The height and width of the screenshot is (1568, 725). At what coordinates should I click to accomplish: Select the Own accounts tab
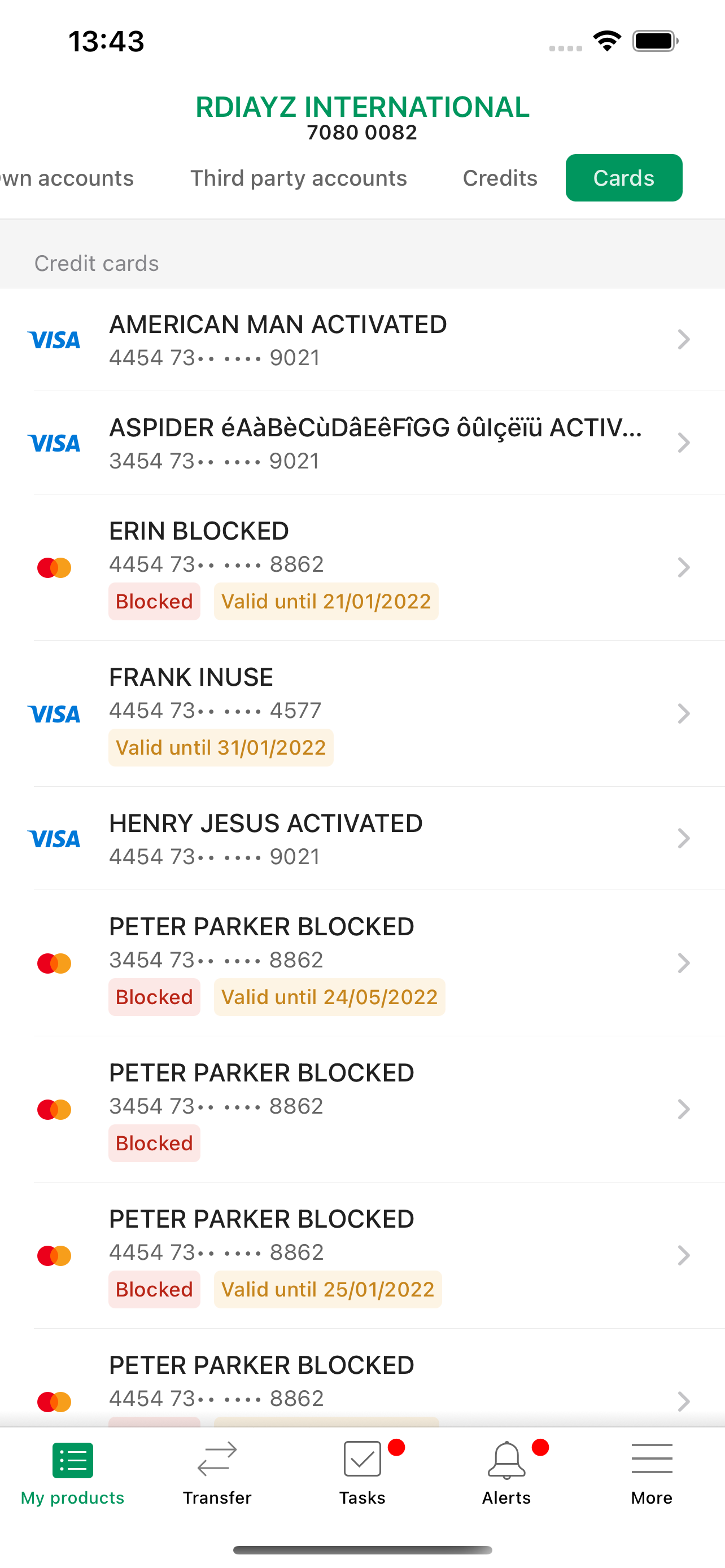[67, 178]
